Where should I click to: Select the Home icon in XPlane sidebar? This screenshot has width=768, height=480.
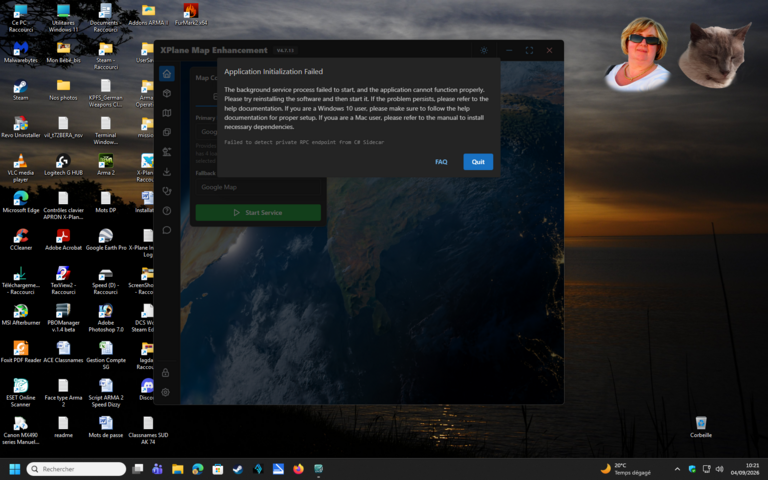coord(167,73)
